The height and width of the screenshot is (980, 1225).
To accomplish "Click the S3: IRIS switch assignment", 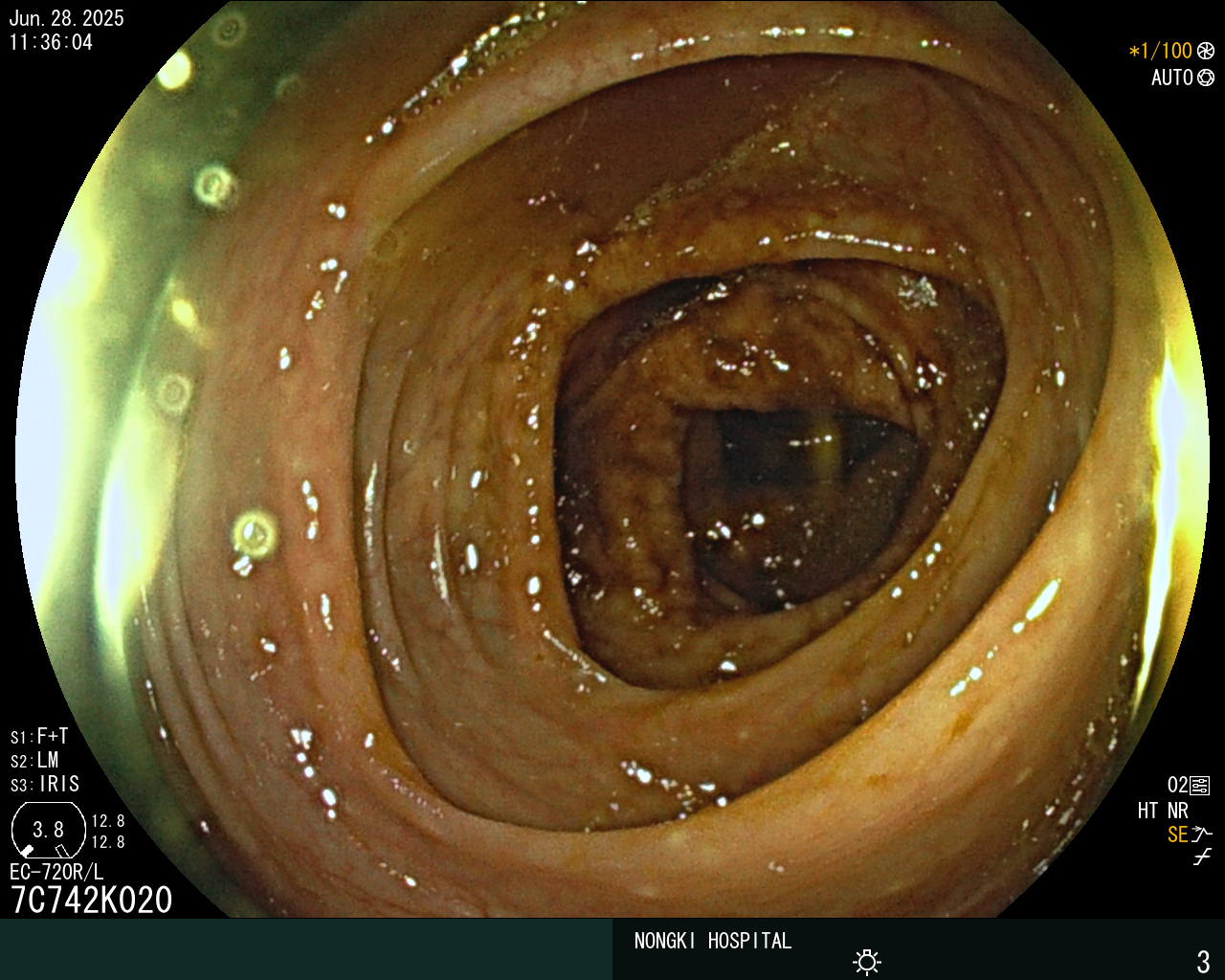I will pos(45,785).
